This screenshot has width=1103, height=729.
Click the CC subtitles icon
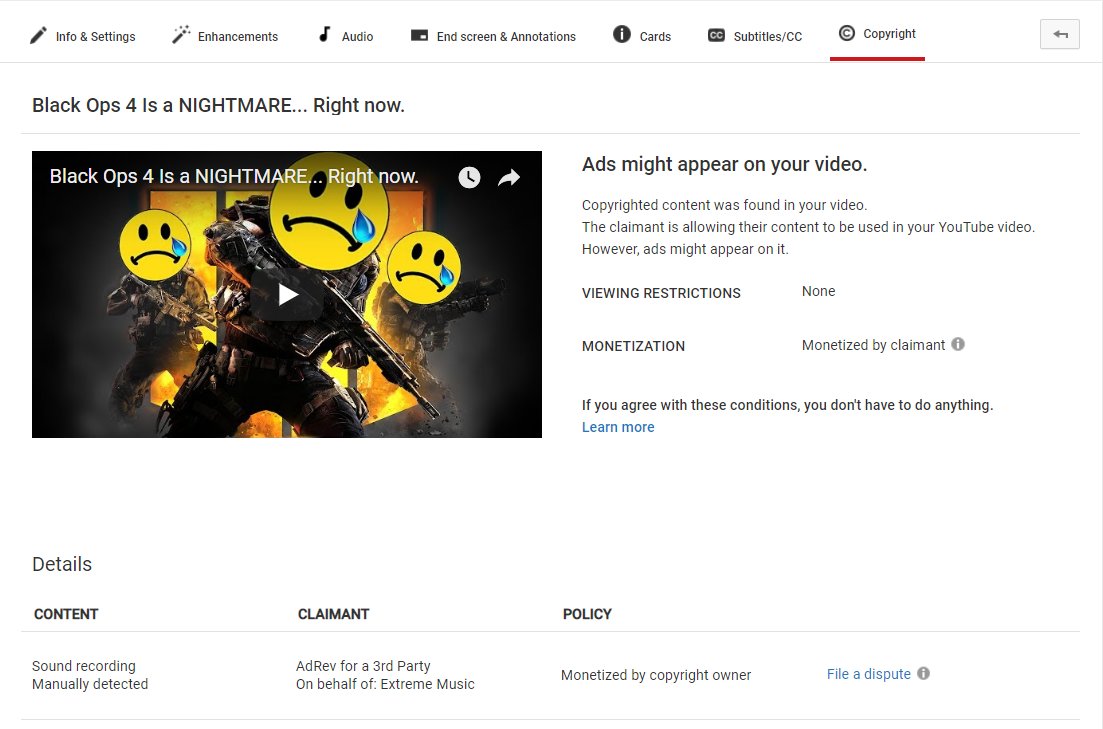(x=716, y=35)
